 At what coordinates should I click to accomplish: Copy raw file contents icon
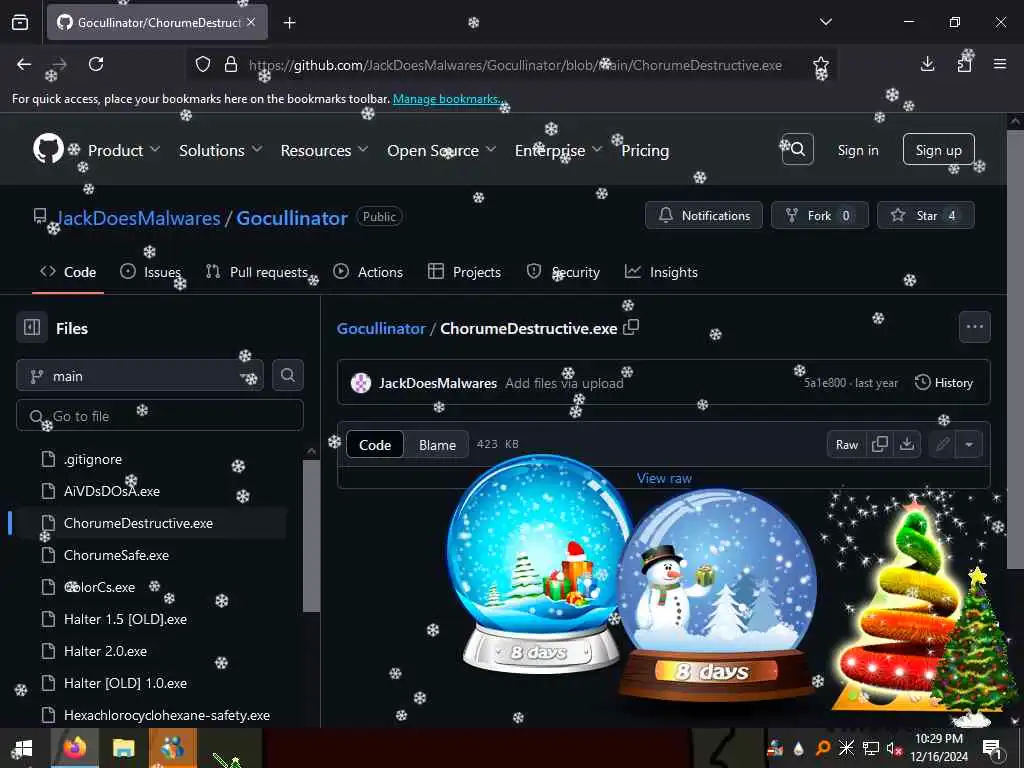[x=880, y=444]
